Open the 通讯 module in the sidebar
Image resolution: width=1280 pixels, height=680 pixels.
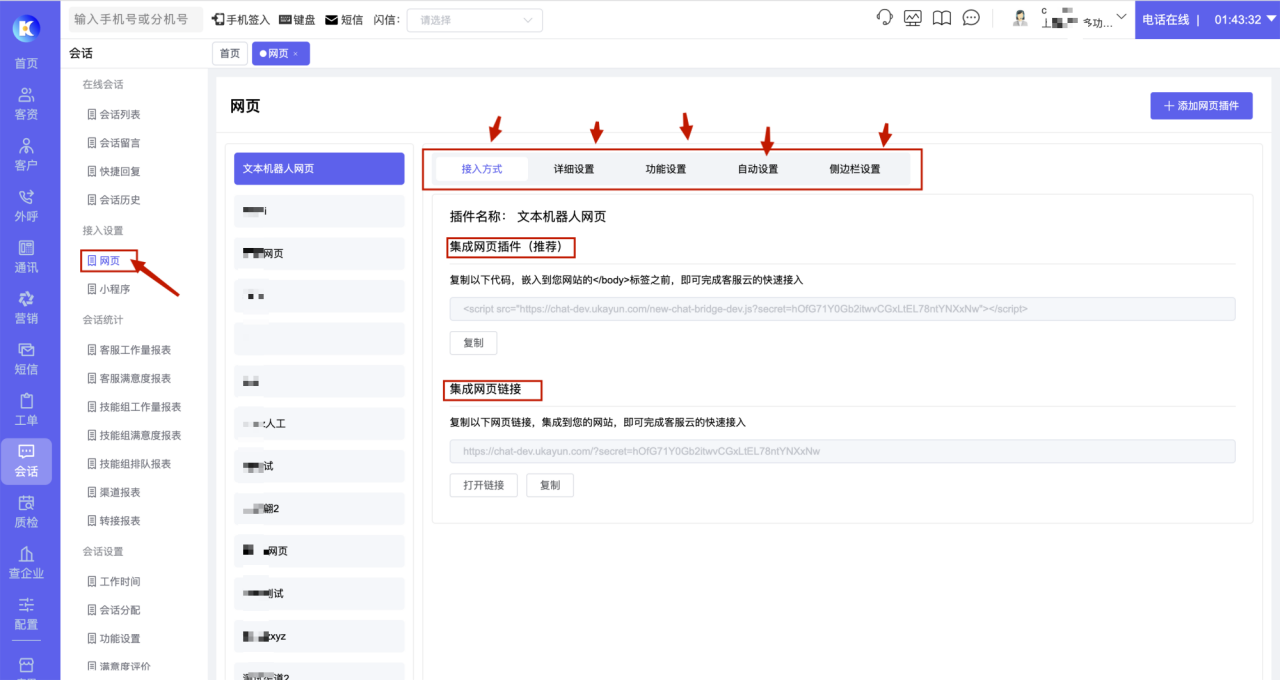coord(27,257)
